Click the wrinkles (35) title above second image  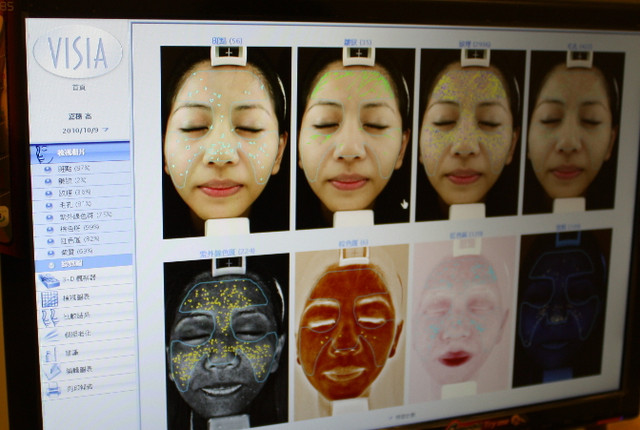pos(358,42)
